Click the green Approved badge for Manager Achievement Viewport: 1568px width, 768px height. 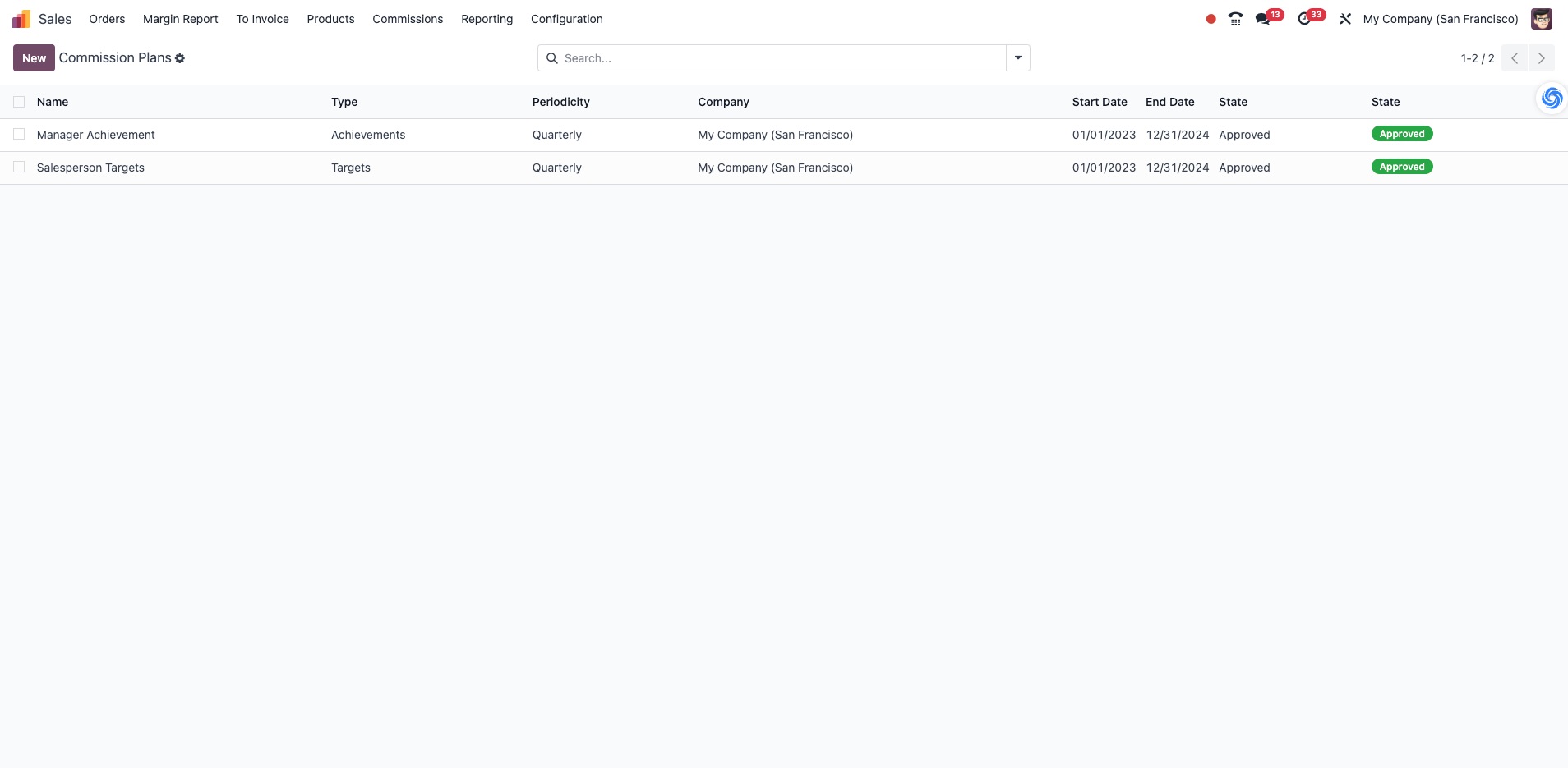[1402, 134]
